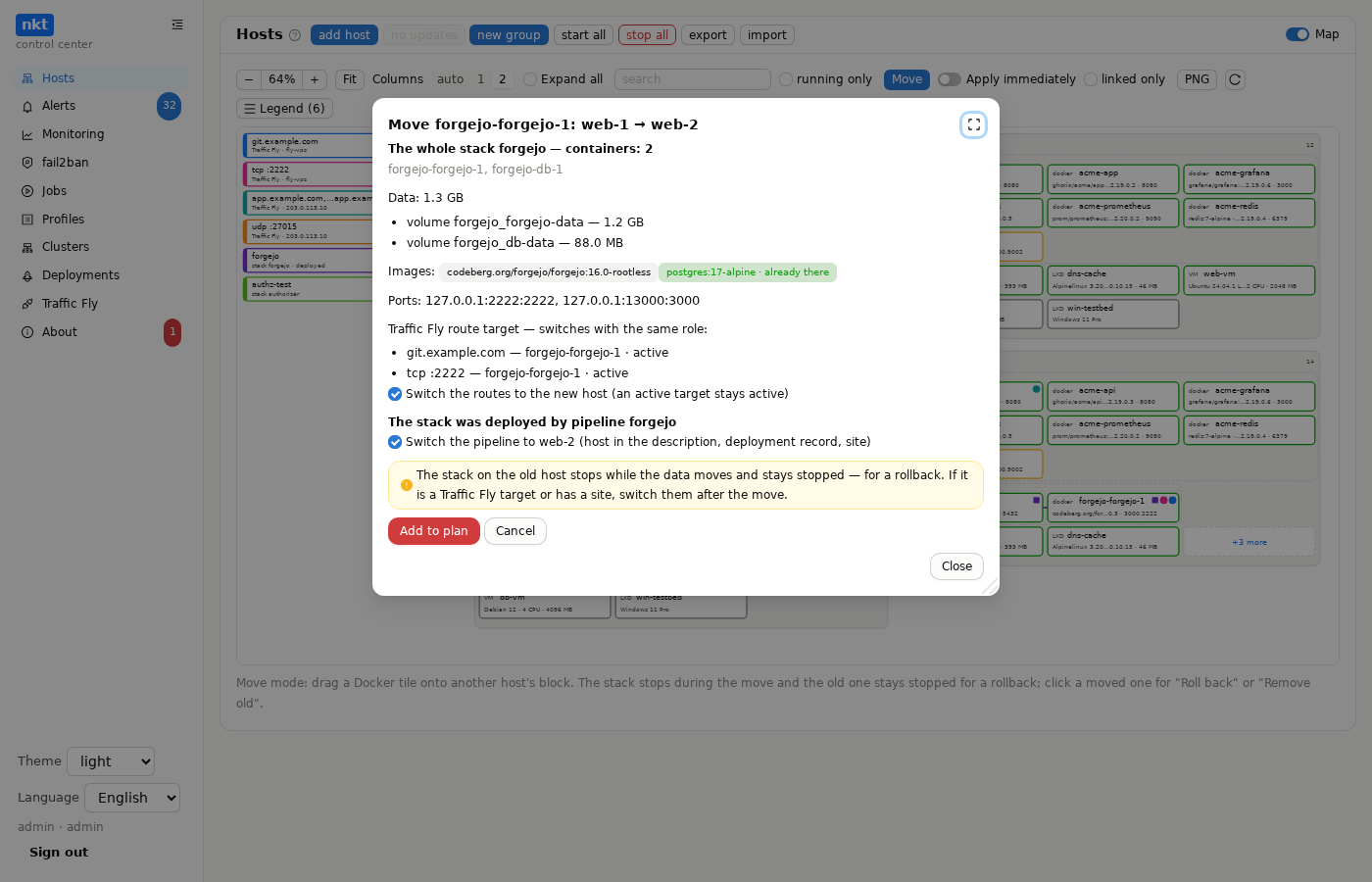
Task: Enable the running only filter
Action: [x=786, y=79]
